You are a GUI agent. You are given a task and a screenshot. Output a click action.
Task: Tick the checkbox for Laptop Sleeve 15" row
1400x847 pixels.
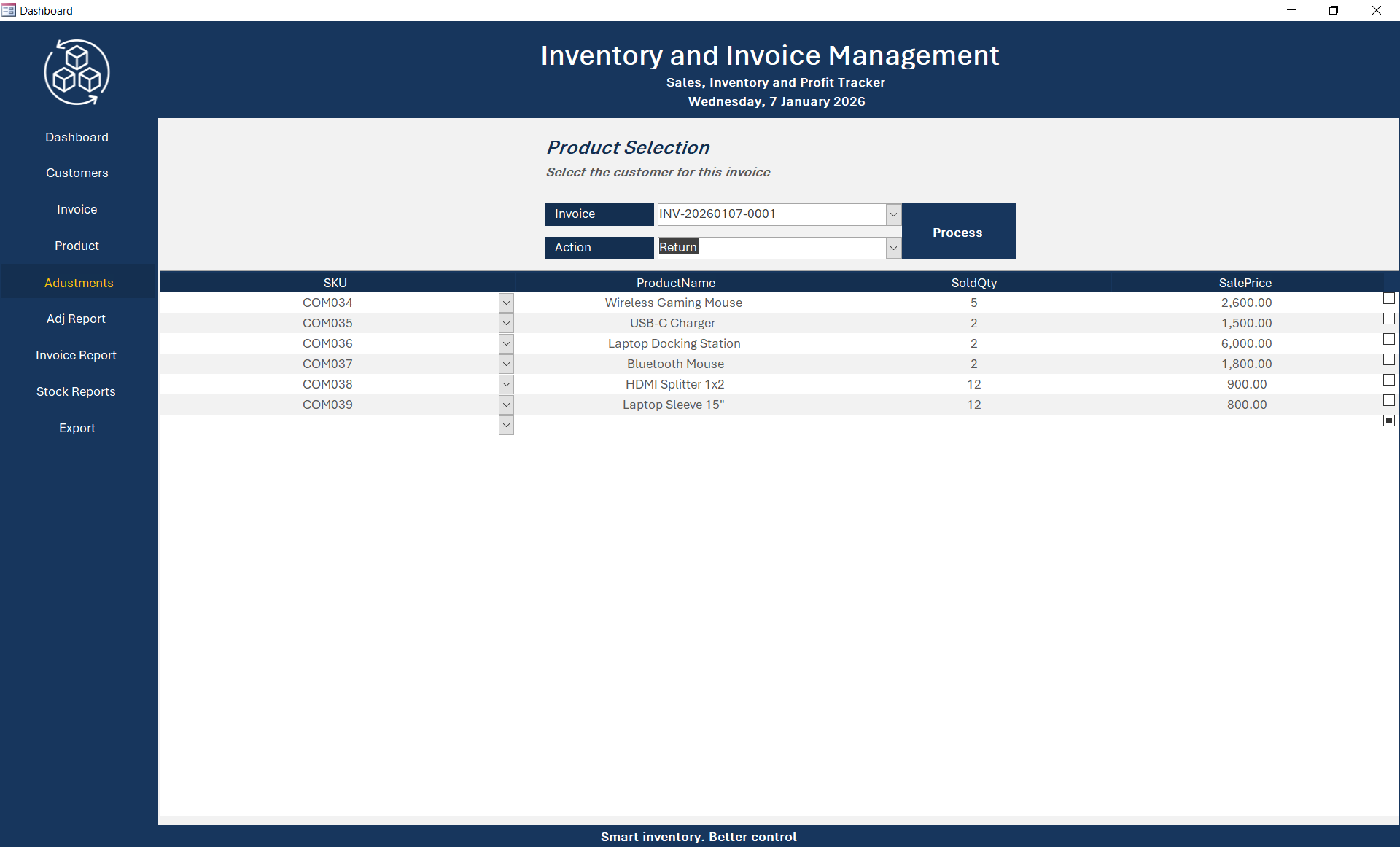[x=1389, y=401]
